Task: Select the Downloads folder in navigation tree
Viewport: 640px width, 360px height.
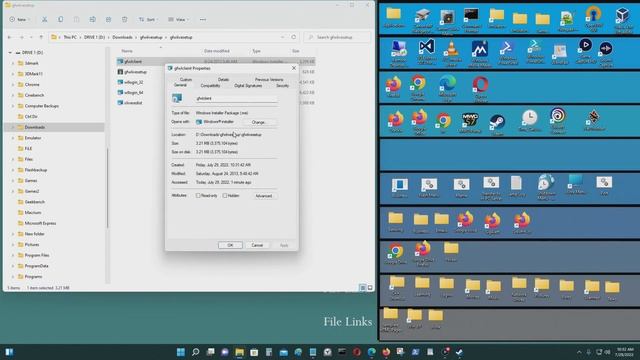Action: pyautogui.click(x=54, y=127)
